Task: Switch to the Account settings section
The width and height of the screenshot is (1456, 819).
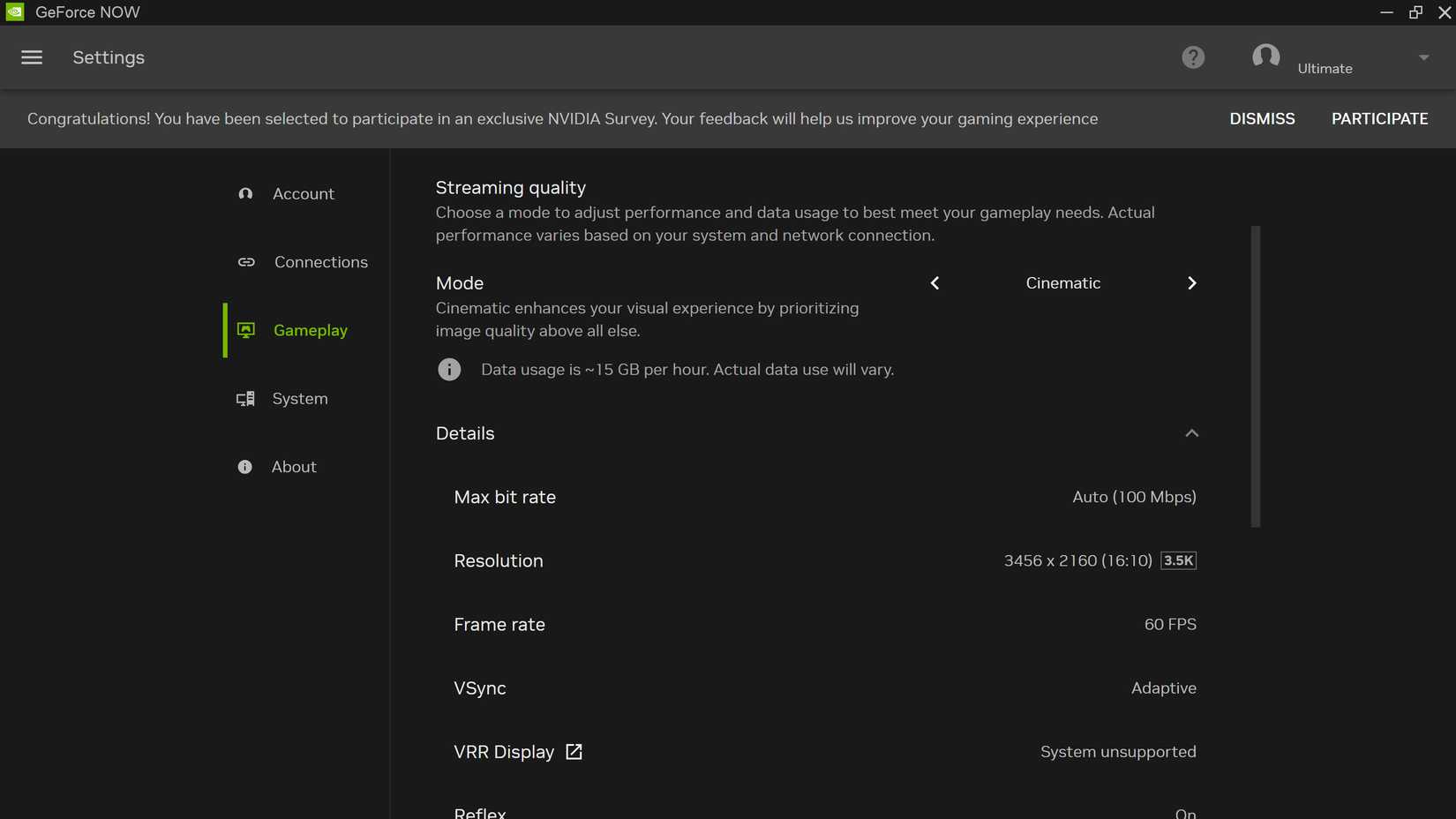Action: [x=304, y=193]
